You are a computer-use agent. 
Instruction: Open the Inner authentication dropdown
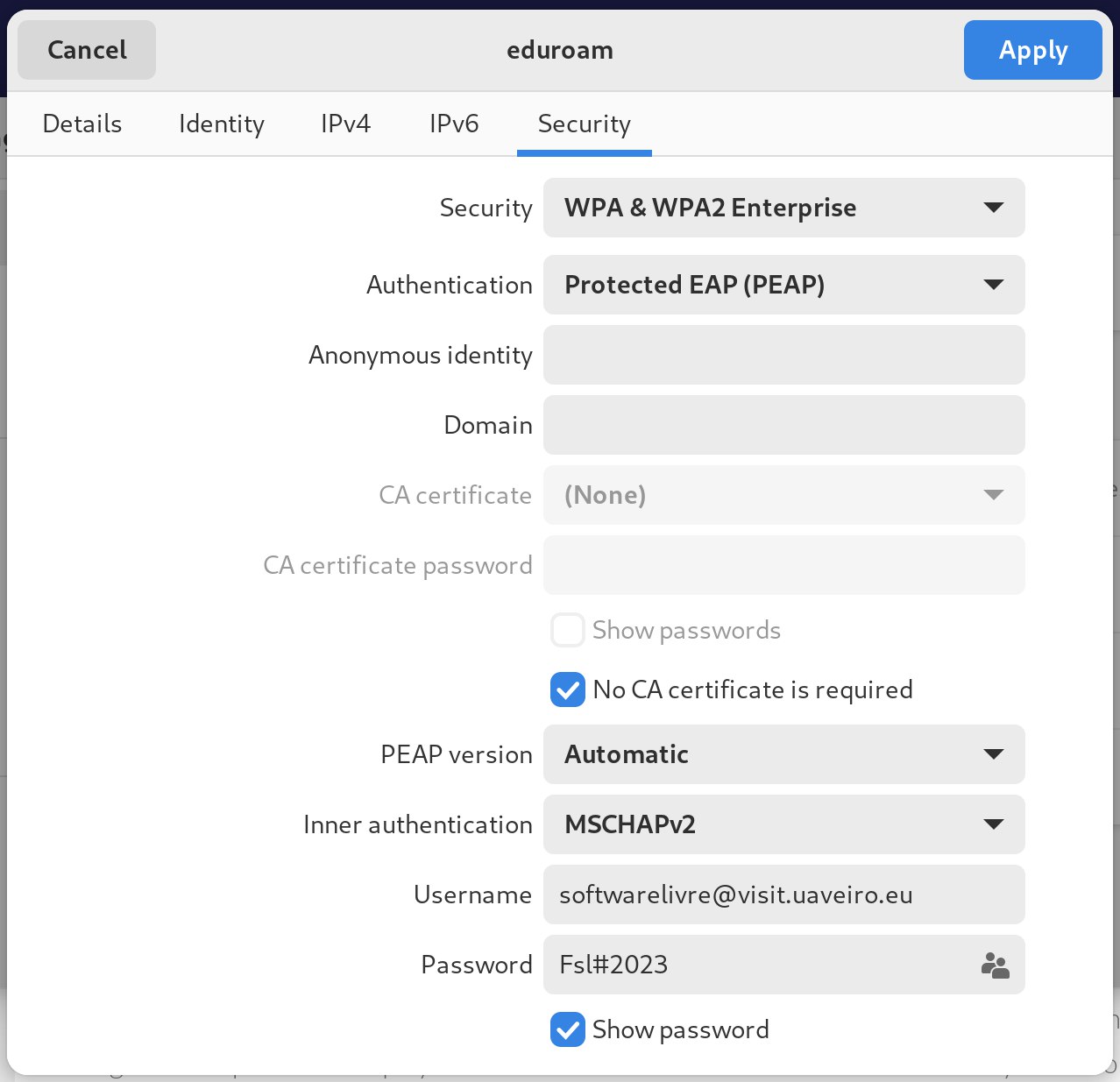[x=784, y=824]
